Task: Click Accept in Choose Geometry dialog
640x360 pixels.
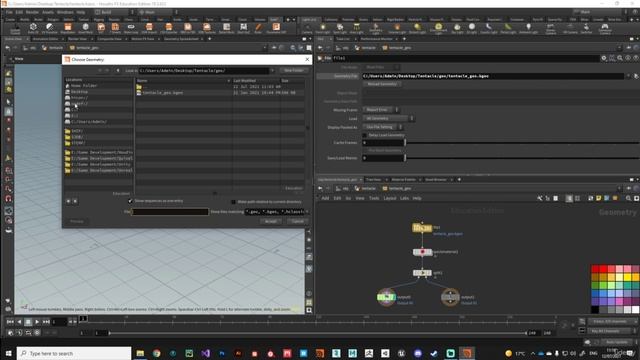Action: [271, 221]
